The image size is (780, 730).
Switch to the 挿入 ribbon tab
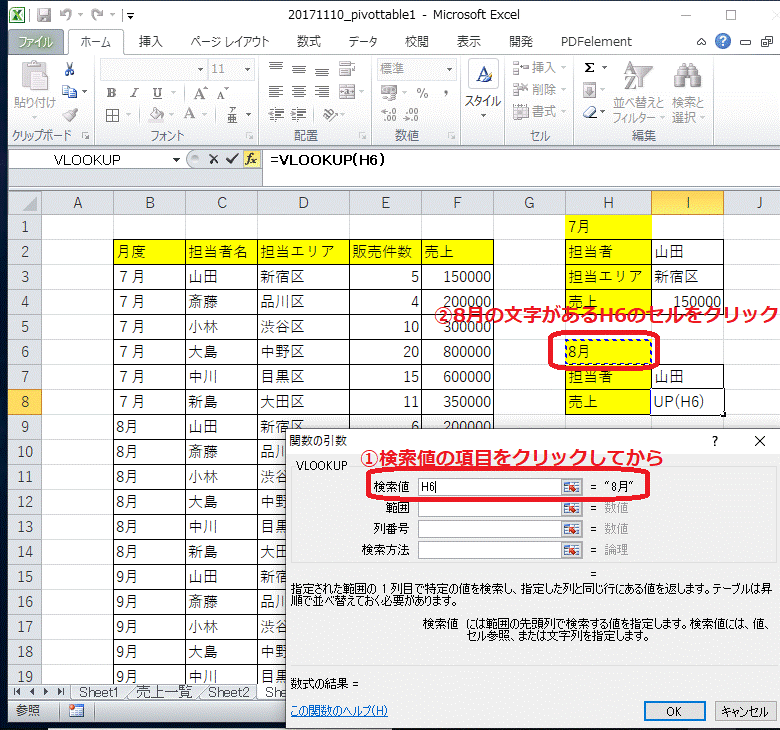pyautogui.click(x=151, y=42)
